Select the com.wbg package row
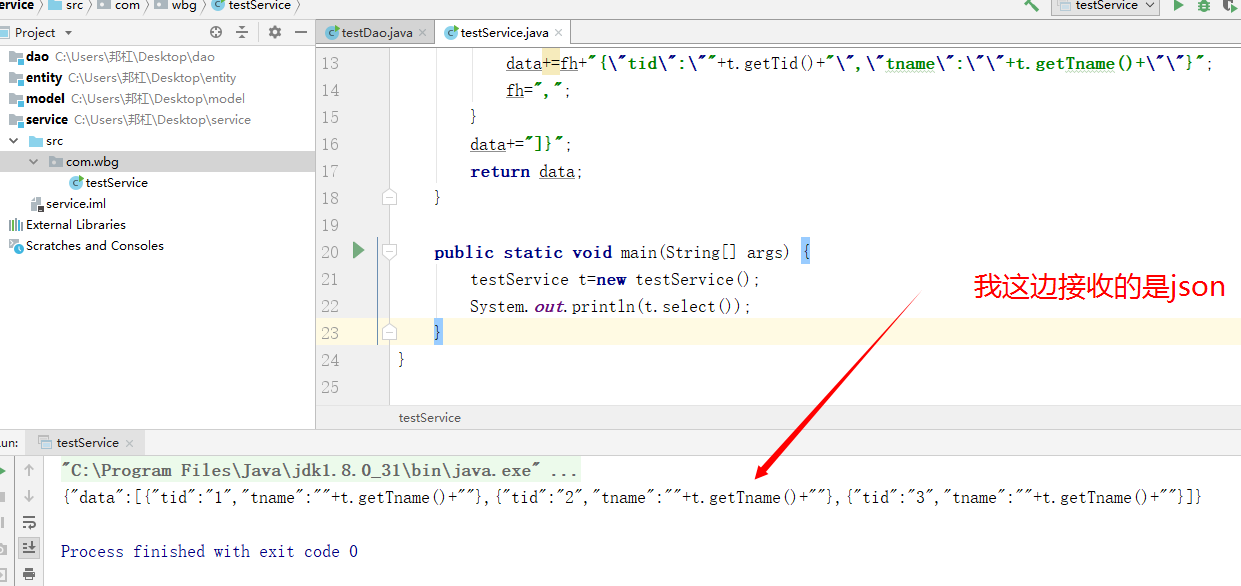The image size is (1241, 586). click(158, 162)
